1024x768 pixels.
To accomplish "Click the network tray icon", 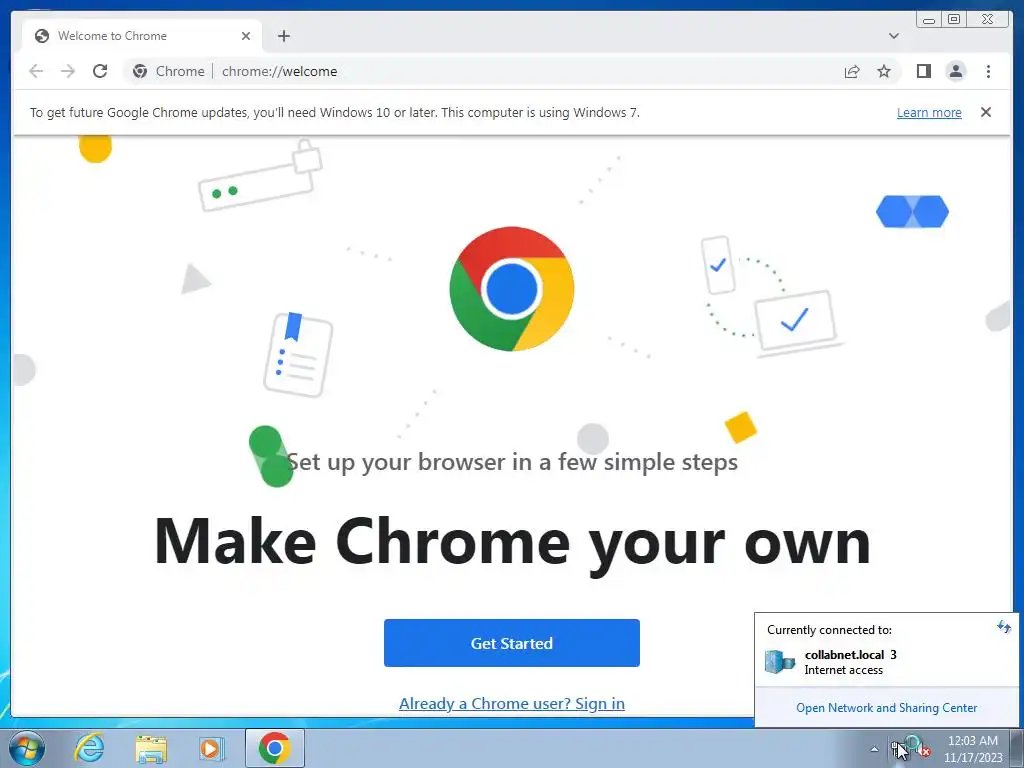I will tap(898, 749).
